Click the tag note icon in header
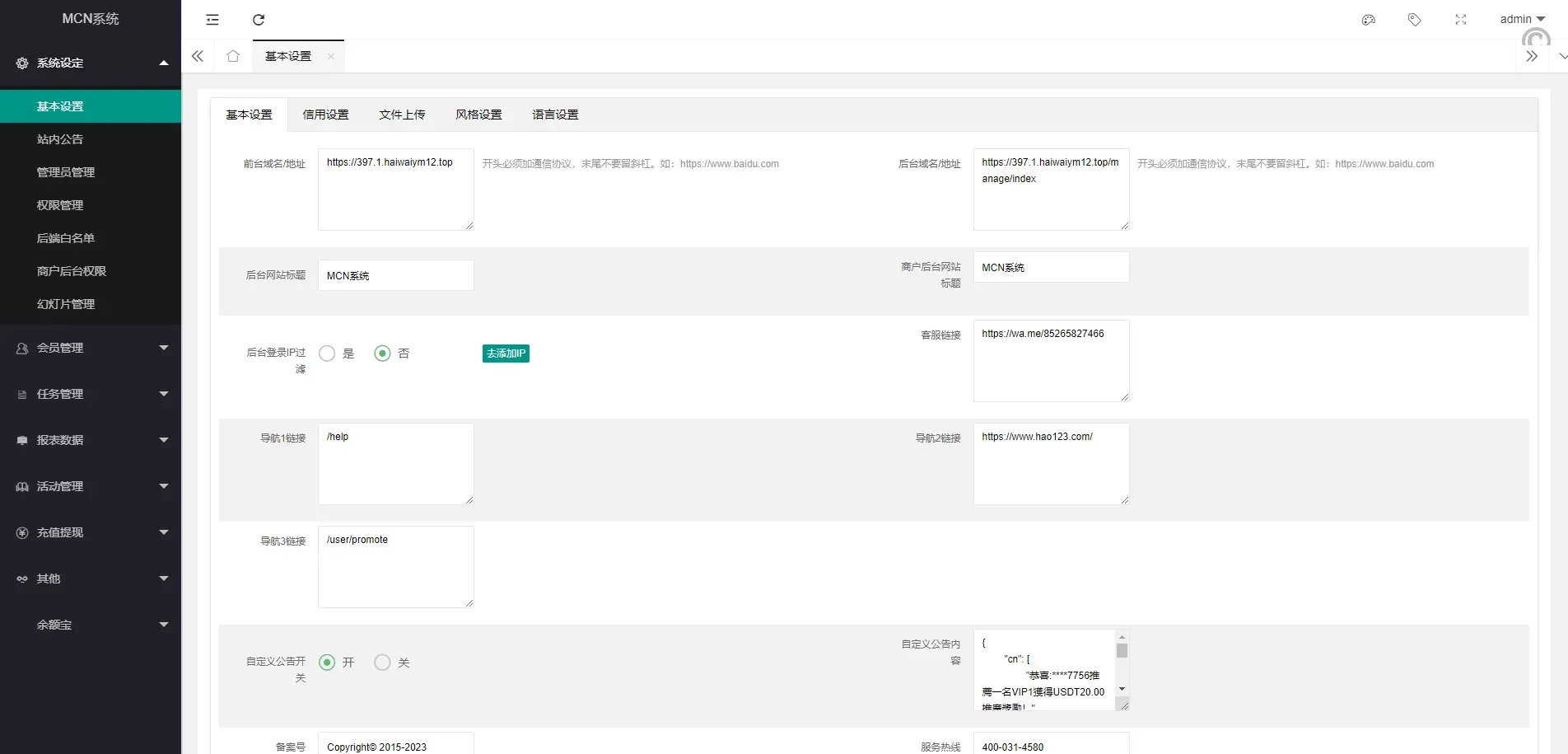This screenshot has height=754, width=1568. pos(1414,20)
